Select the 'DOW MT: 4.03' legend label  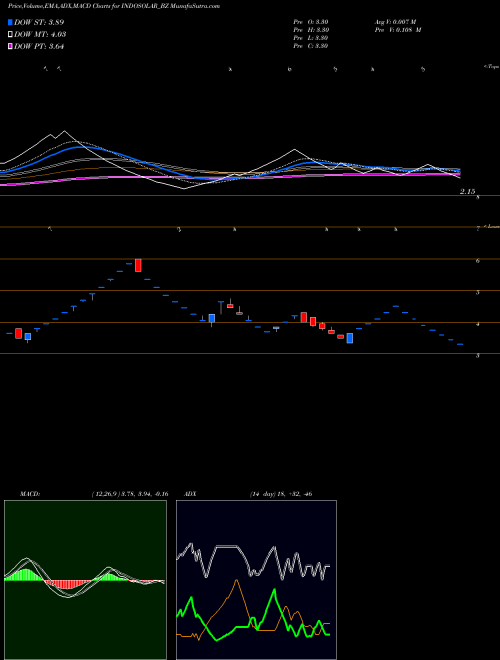point(40,35)
